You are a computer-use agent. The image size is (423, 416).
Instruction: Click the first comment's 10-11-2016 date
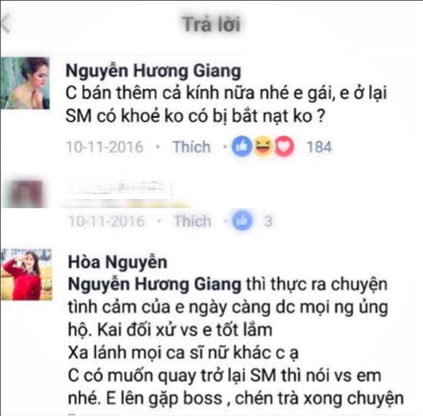click(104, 147)
